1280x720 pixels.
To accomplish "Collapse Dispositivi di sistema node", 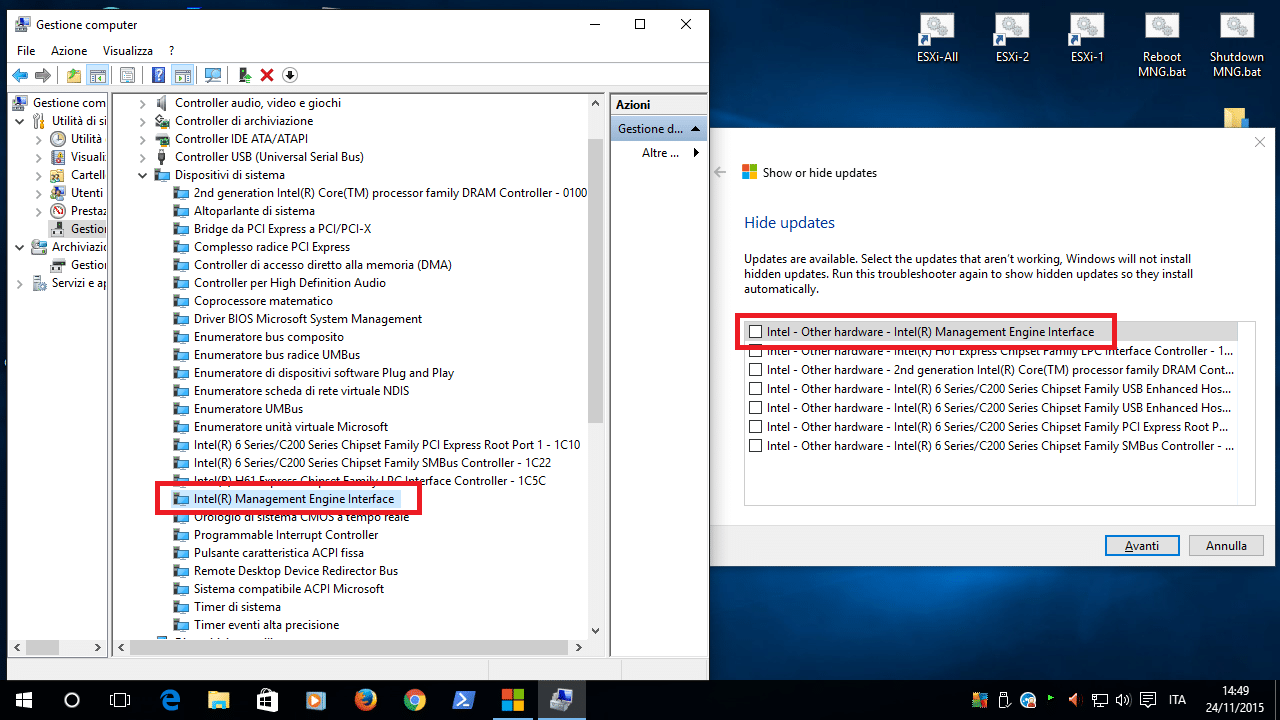I will (142, 175).
